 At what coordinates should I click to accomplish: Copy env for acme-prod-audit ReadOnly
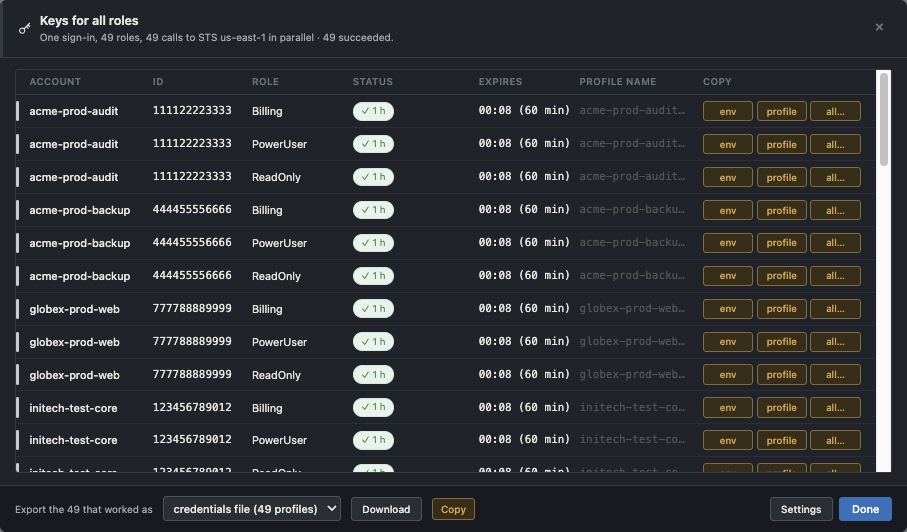click(x=727, y=178)
